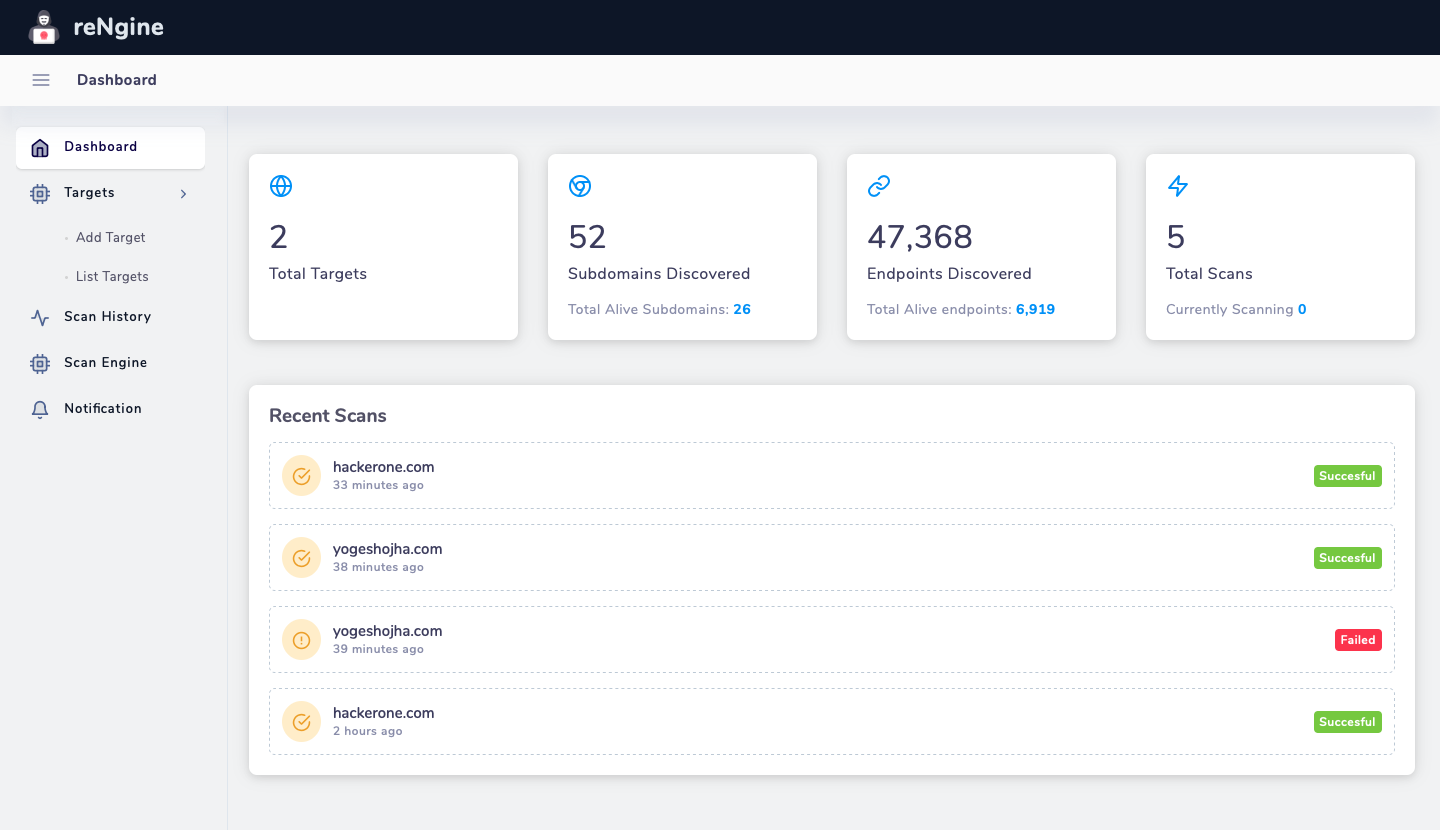Screen dimensions: 1440x830
Task: Click the Dashboard home icon in sidebar
Action: (40, 148)
